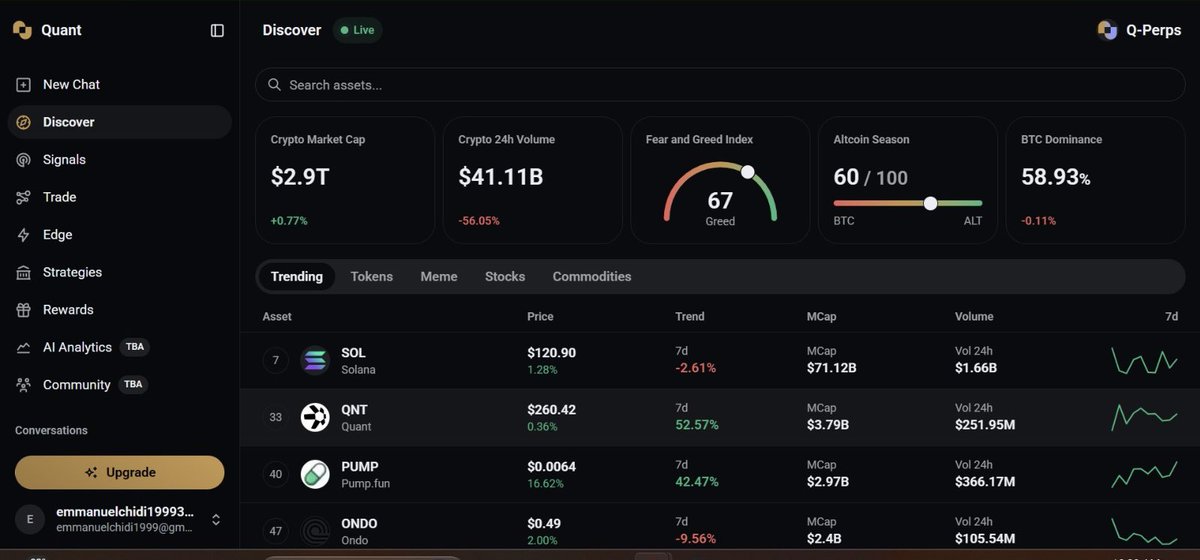Click the rank badge 40 for PUMP
The height and width of the screenshot is (560, 1200).
[x=276, y=474]
